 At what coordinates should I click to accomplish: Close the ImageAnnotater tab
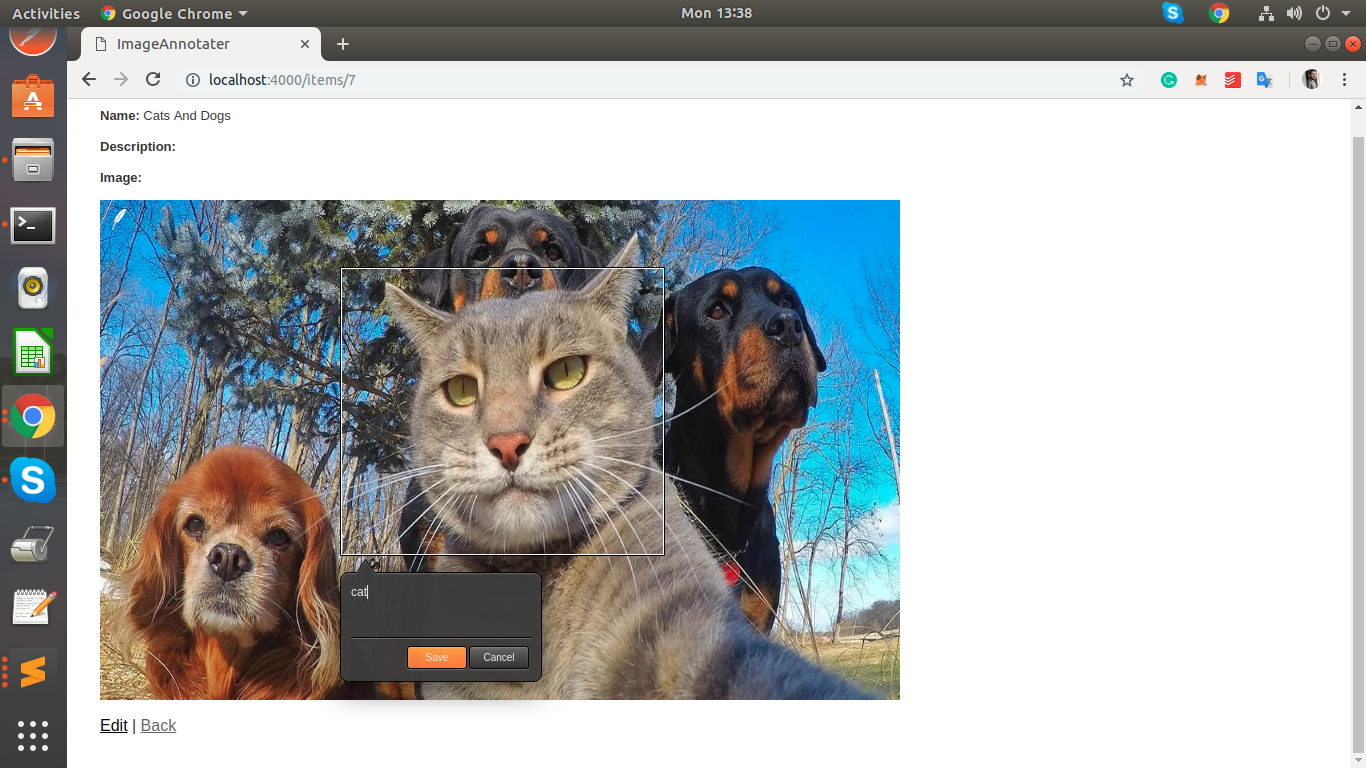[x=306, y=44]
